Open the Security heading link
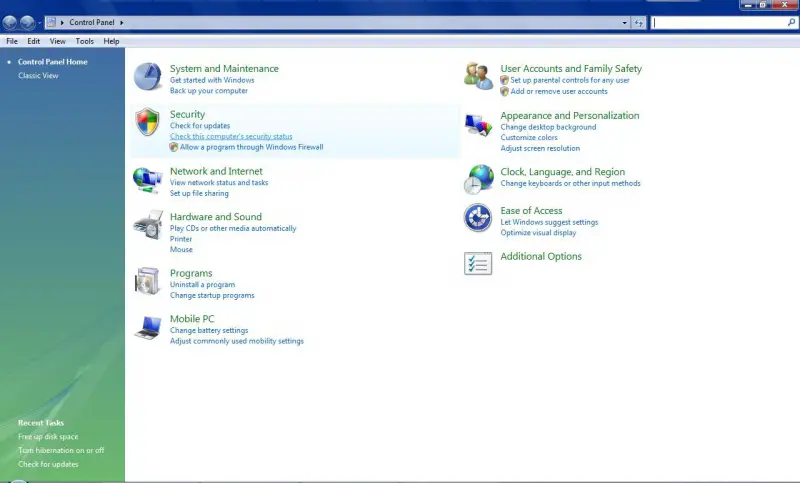 [x=187, y=114]
